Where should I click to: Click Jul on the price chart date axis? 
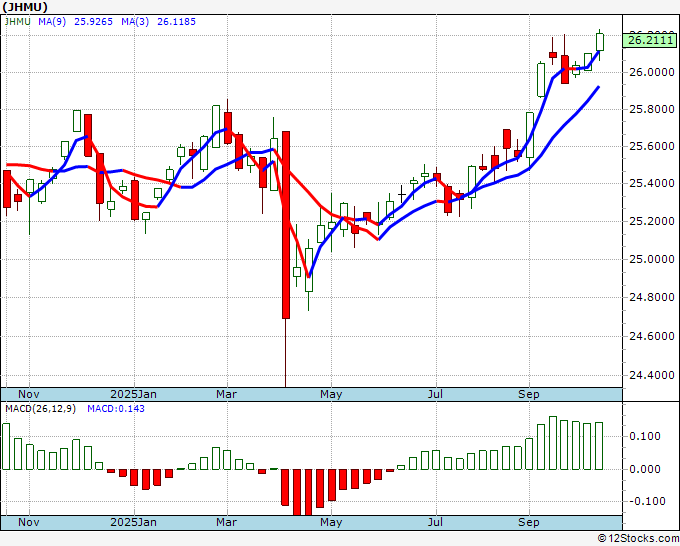point(435,394)
